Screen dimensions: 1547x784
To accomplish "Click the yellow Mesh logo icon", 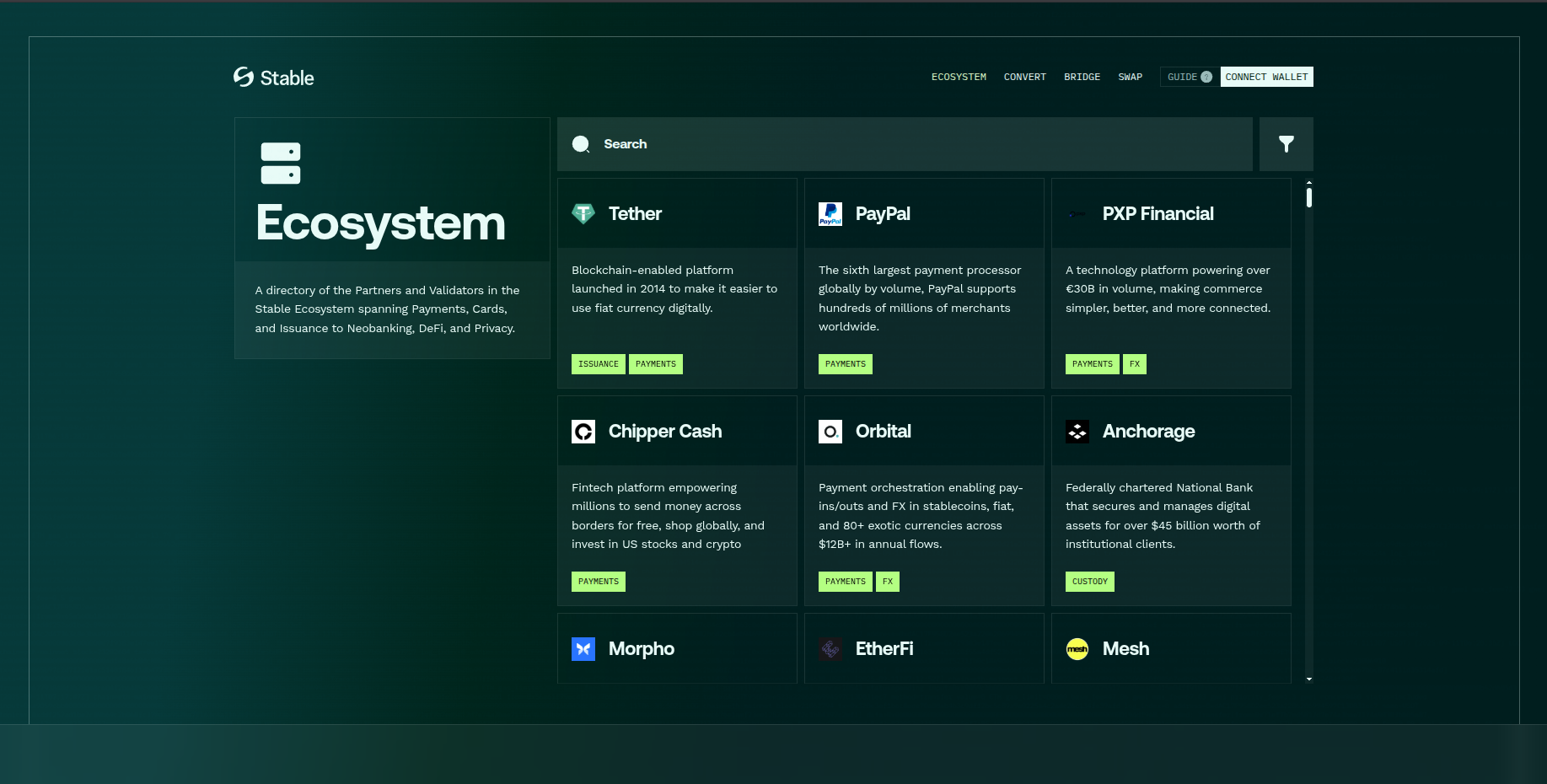I will point(1077,649).
